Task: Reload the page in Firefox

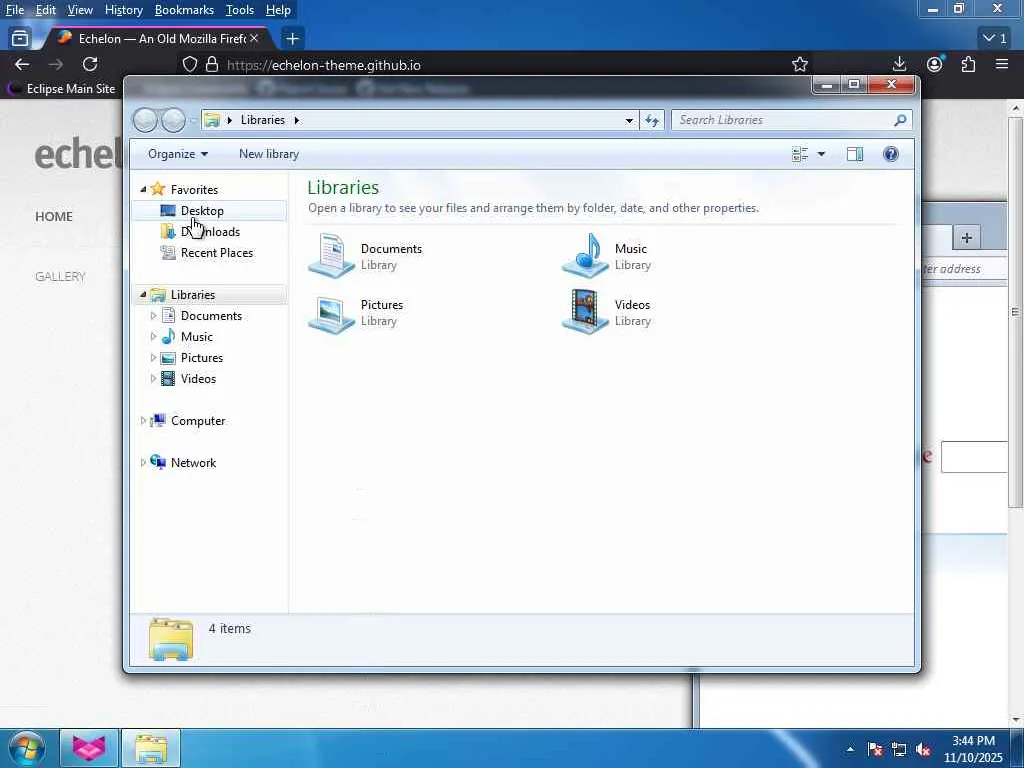Action: tap(90, 64)
